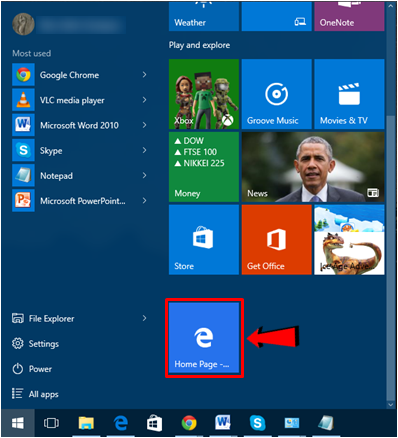
Task: Click the user account picture
Action: click(x=23, y=24)
